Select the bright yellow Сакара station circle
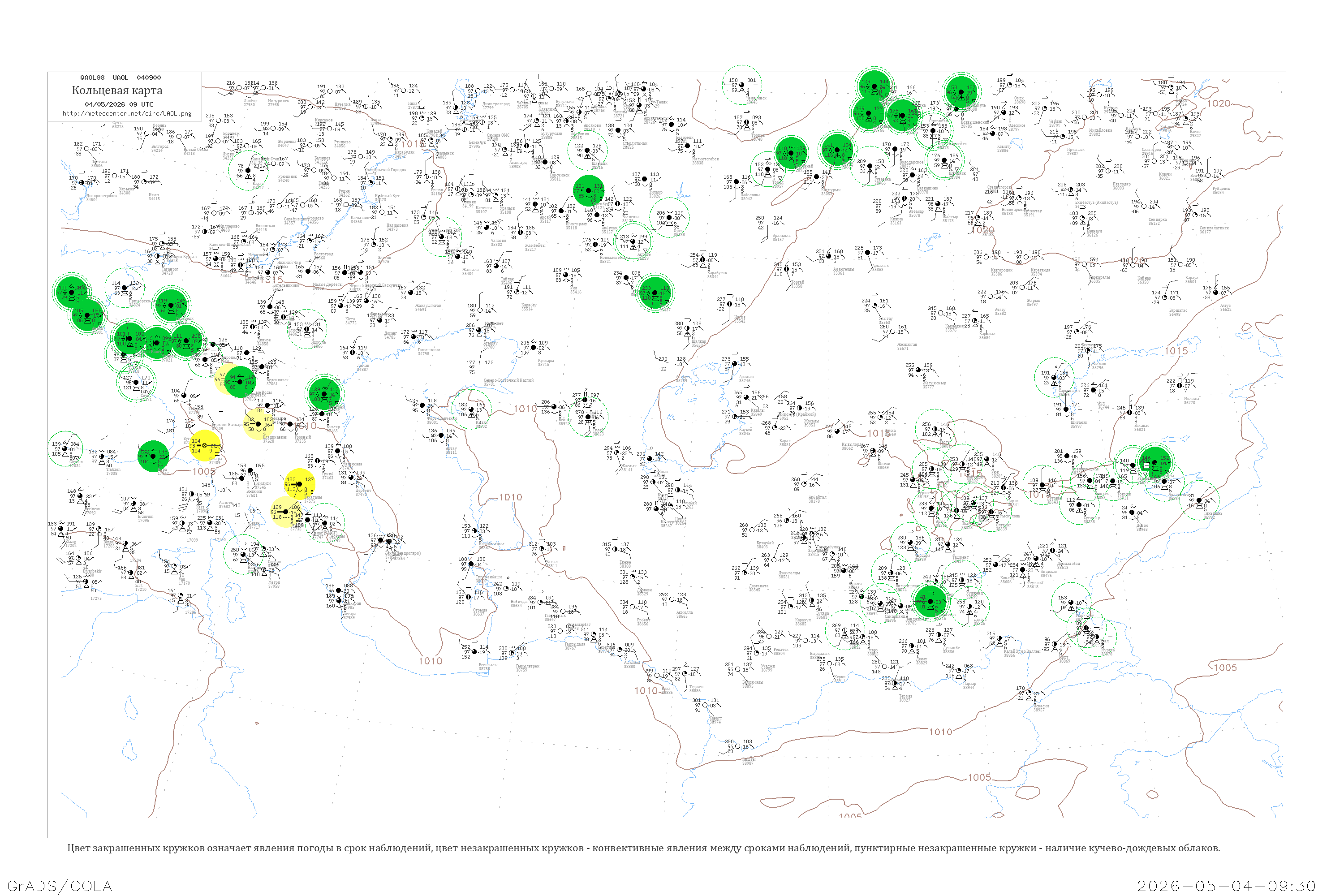 click(x=205, y=445)
